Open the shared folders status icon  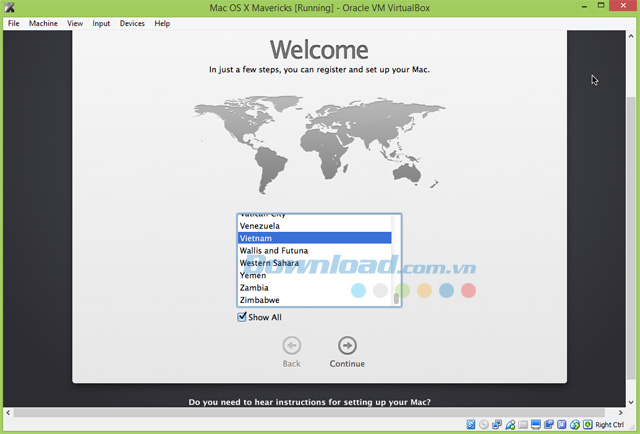523,424
